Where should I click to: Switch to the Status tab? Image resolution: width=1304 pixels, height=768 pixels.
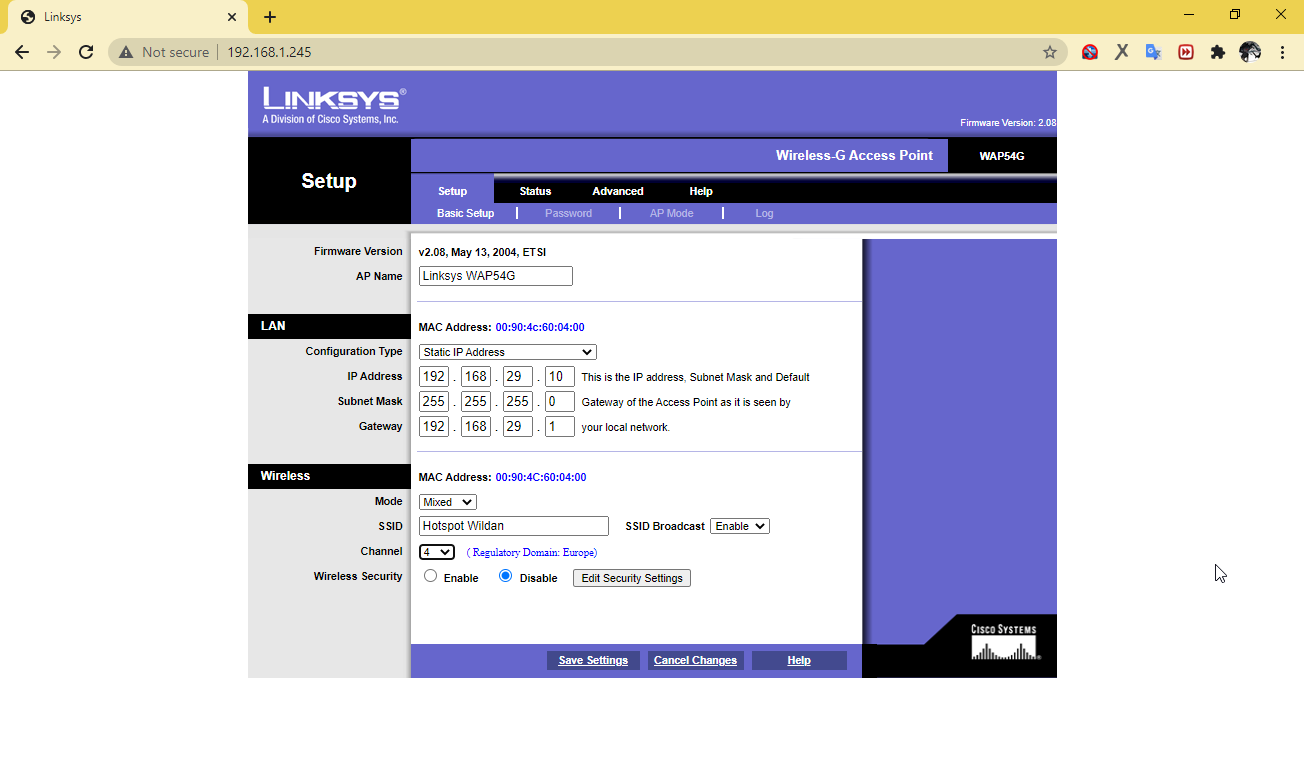(535, 191)
